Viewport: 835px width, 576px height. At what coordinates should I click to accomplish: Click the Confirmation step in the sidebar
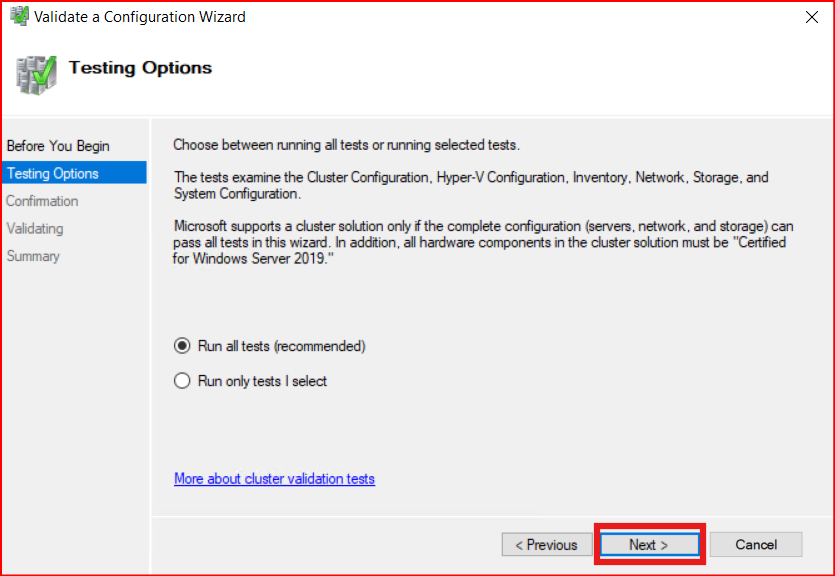(42, 201)
